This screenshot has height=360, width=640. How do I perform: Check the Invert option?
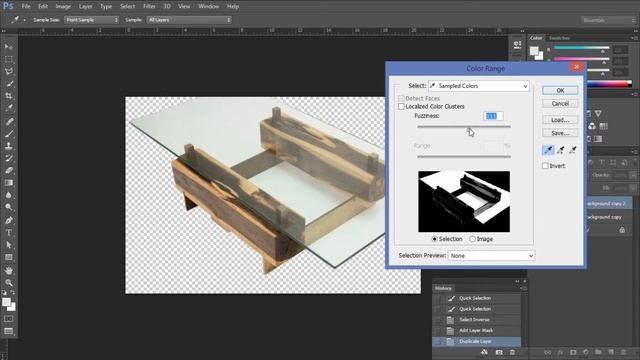pos(545,166)
